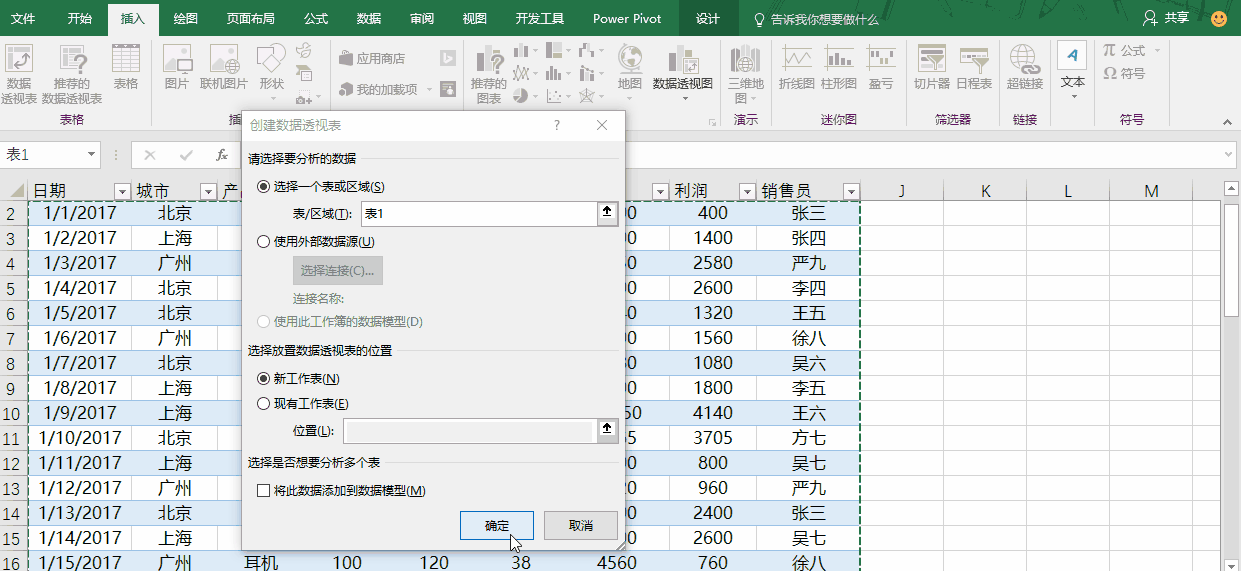Check 将此数据添加到数据模型 checkbox

point(264,491)
